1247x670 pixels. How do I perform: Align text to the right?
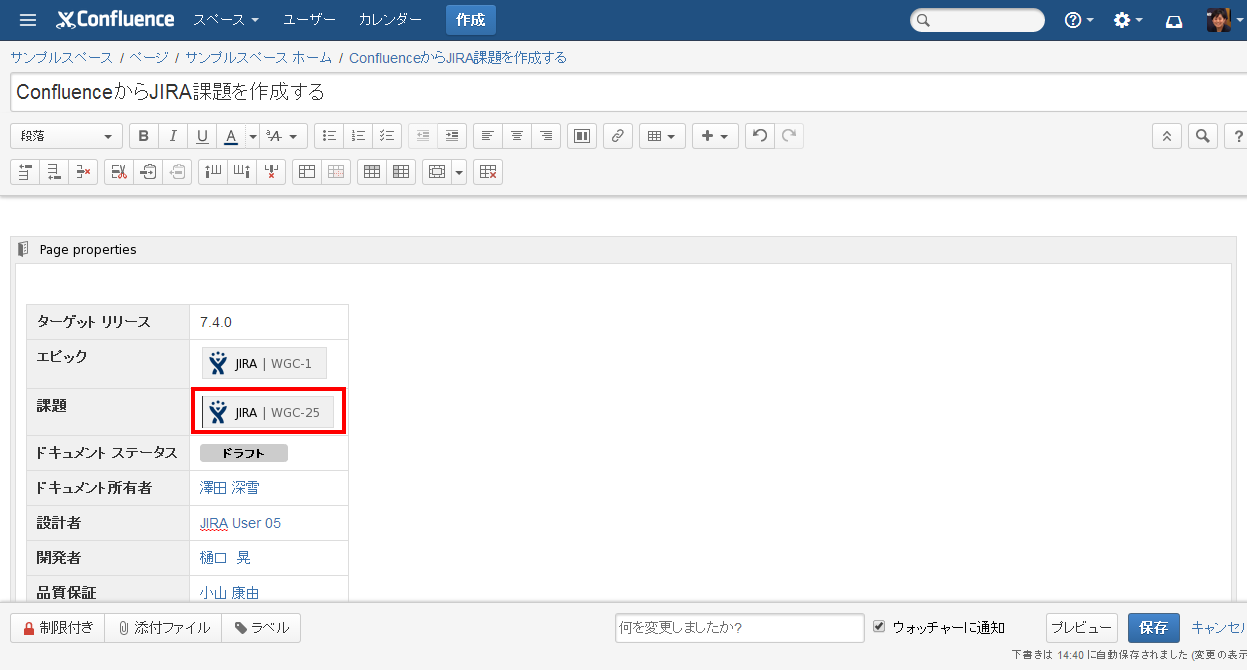[545, 136]
